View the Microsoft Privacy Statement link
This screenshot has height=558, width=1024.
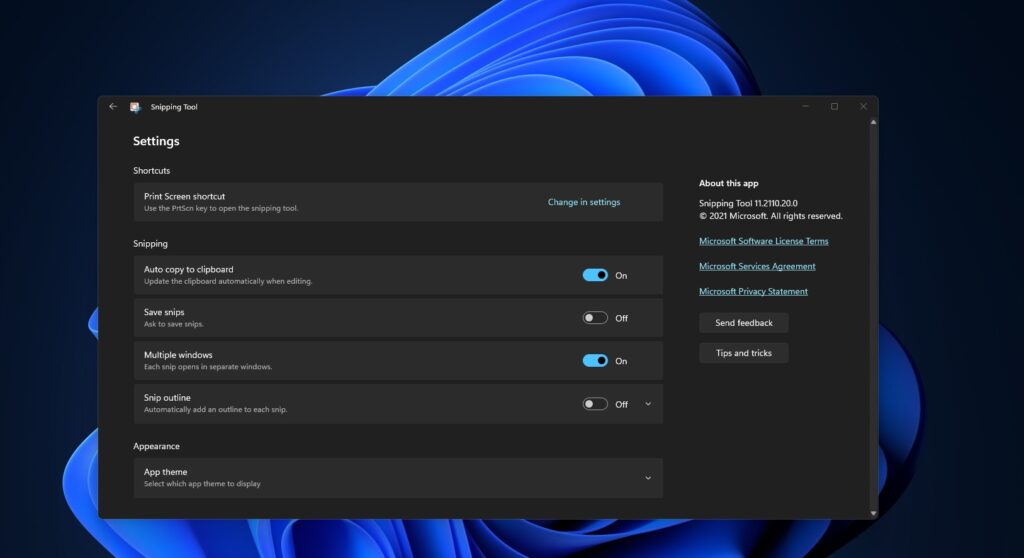(753, 292)
